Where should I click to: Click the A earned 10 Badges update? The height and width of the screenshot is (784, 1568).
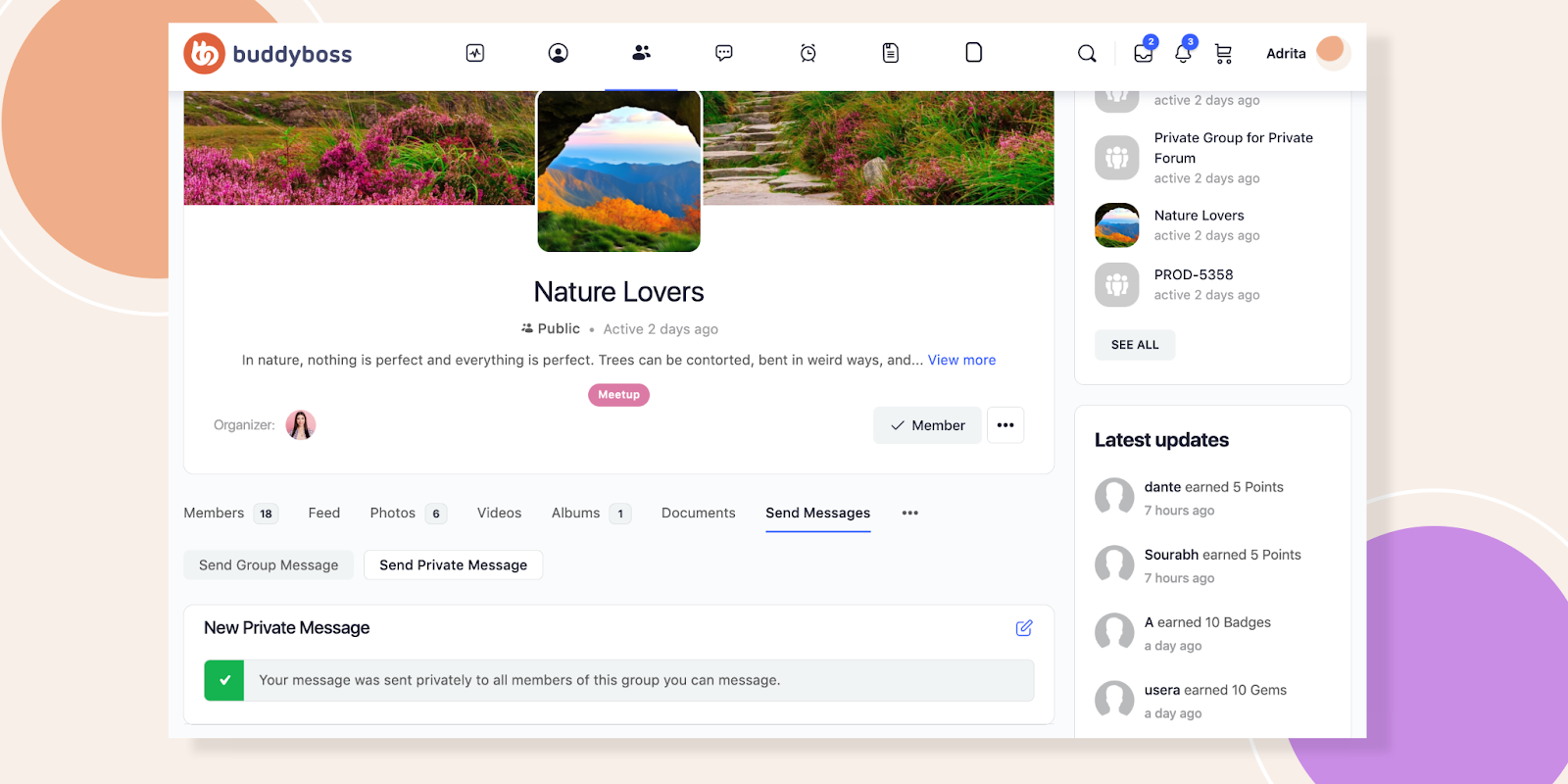[x=1207, y=622]
